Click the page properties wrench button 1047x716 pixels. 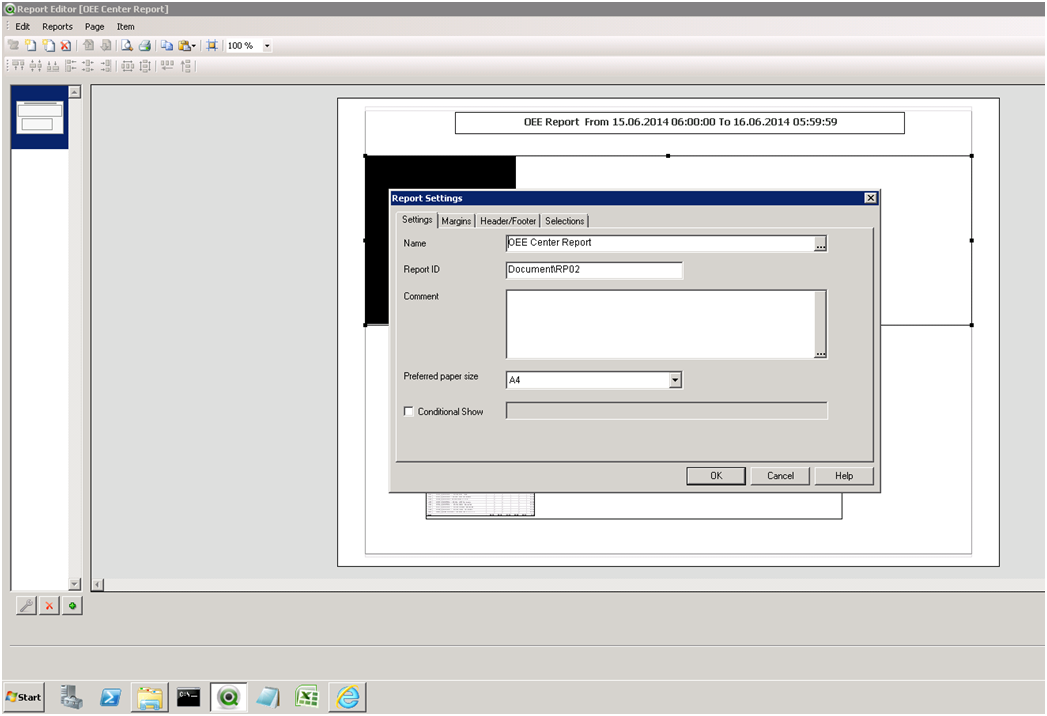pos(27,606)
